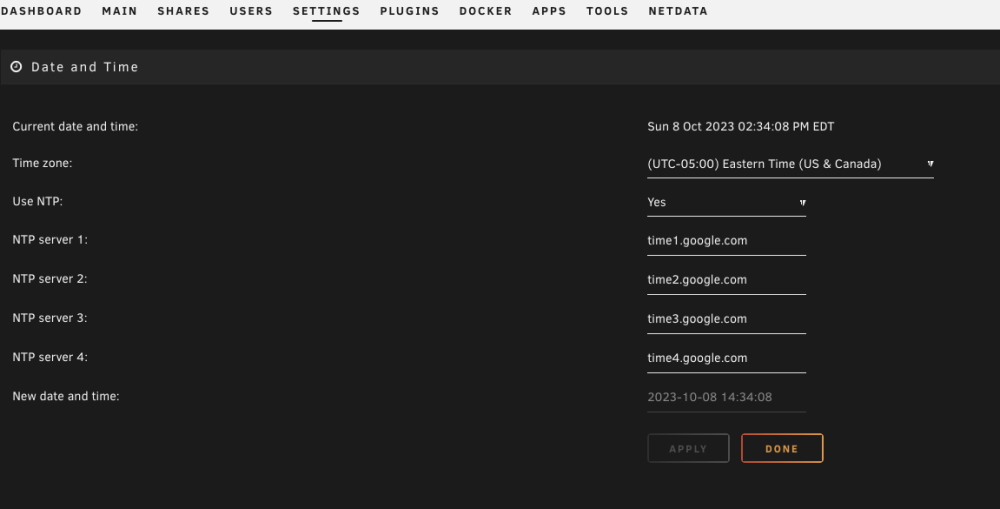
Task: Expand the Use NTP dropdown
Action: [x=726, y=202]
